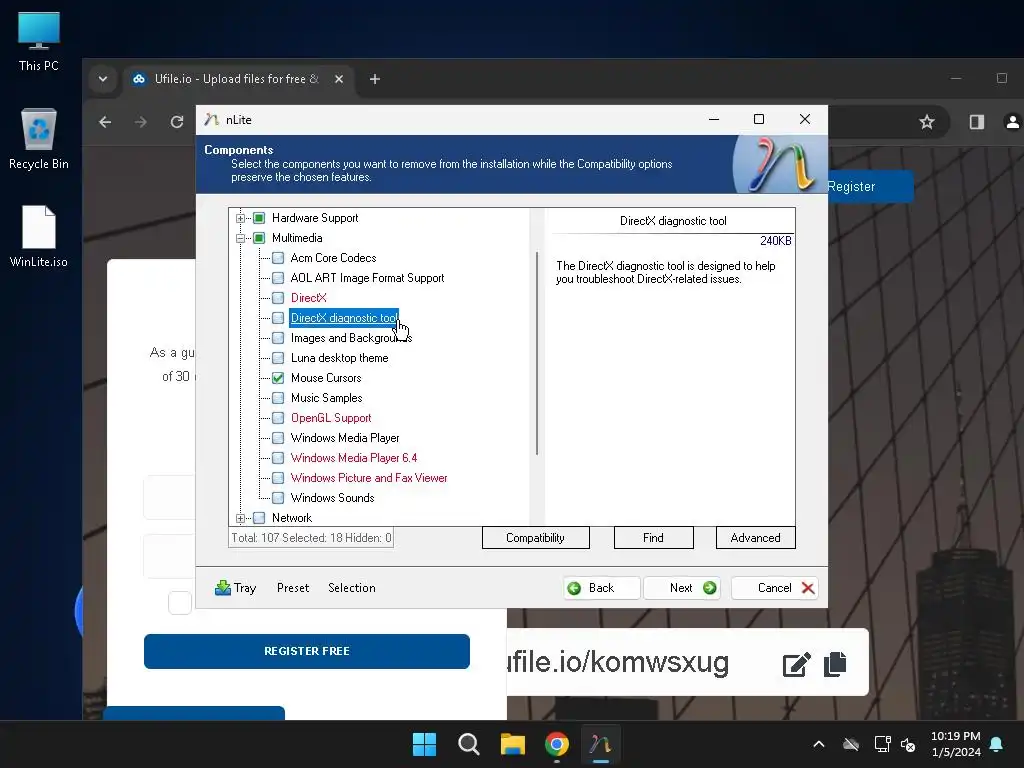Screen dimensions: 1024x768
Task: Click the Advanced button
Action: 756,537
